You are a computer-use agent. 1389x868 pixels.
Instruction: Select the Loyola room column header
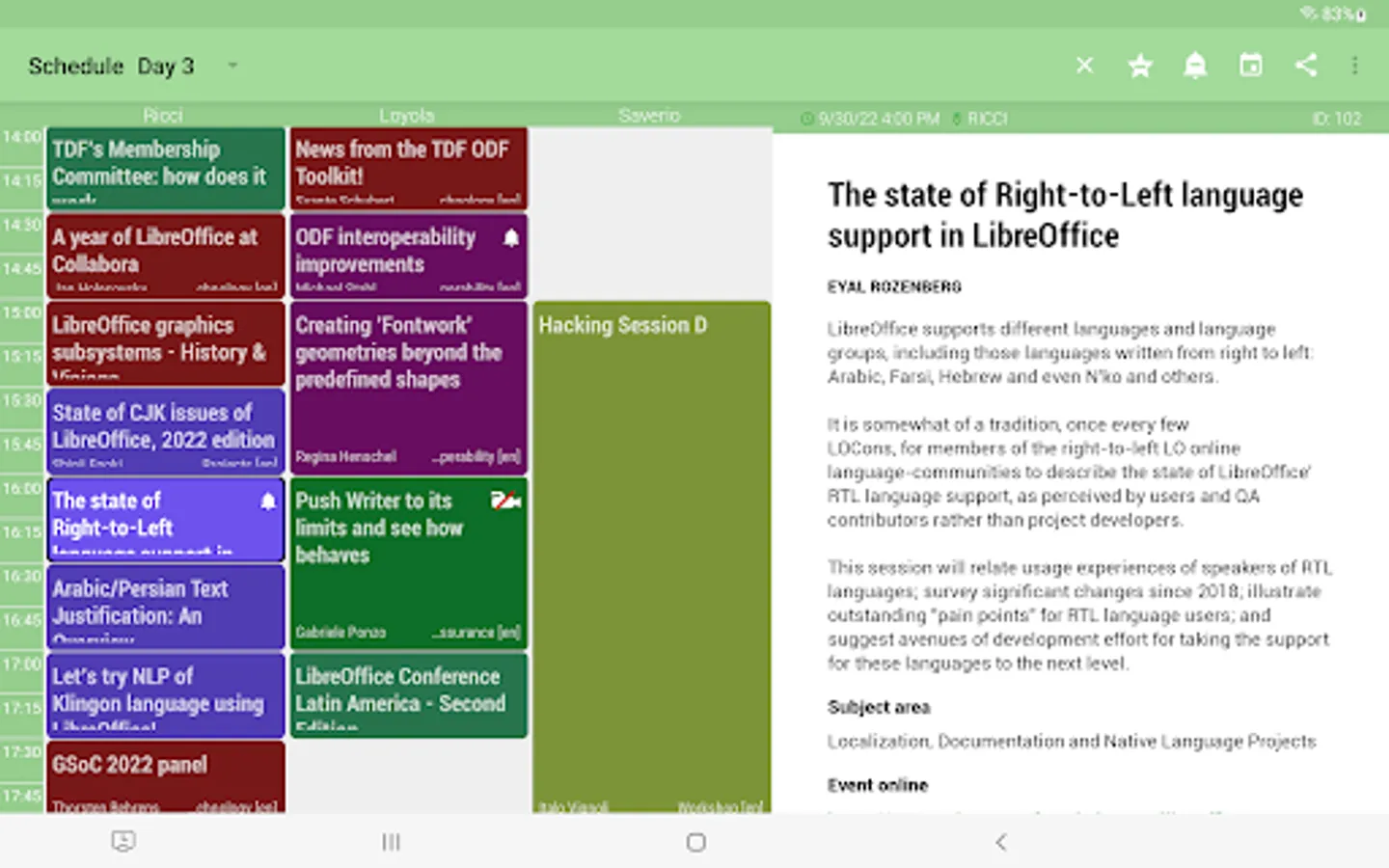point(406,116)
